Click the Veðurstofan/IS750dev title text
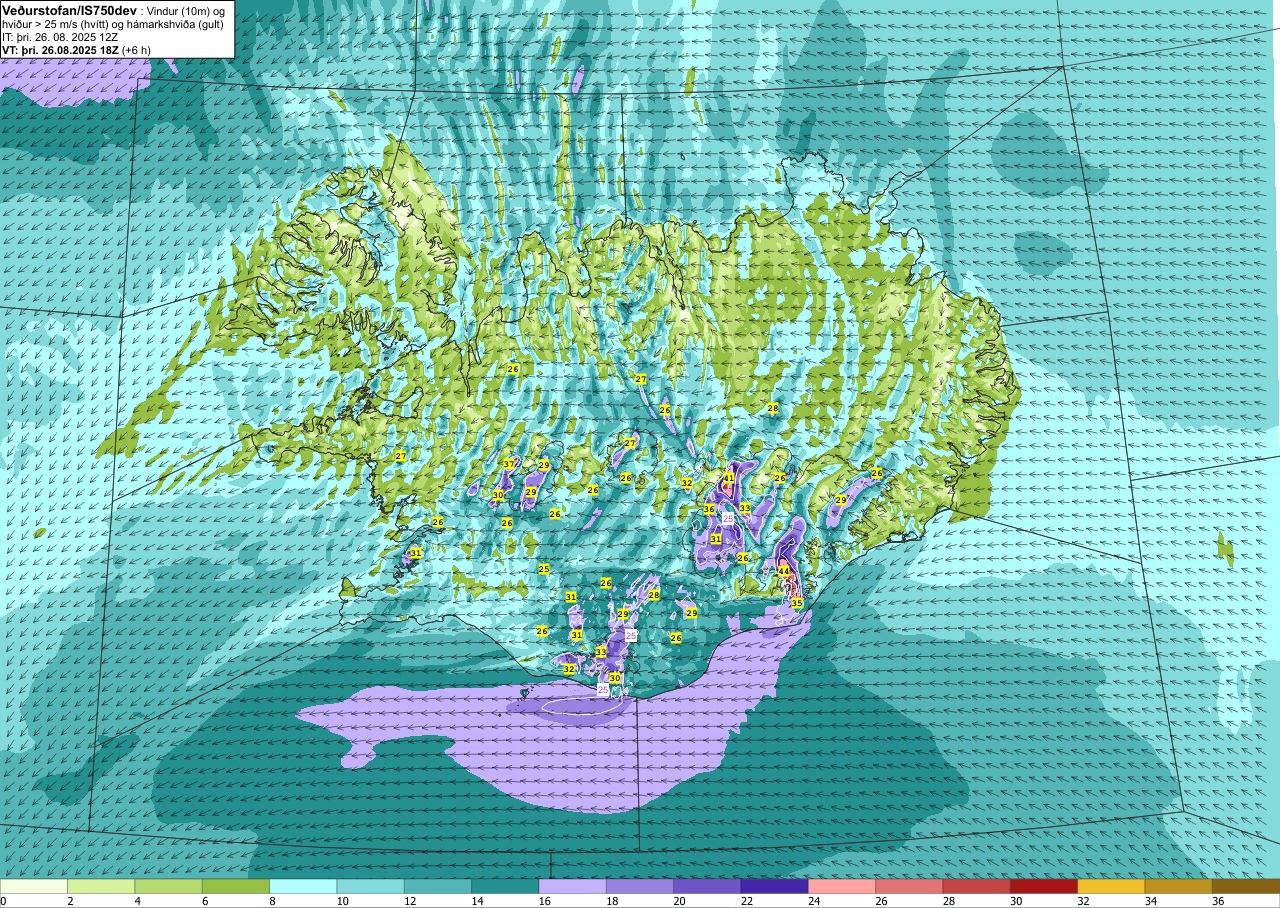 [x=69, y=10]
